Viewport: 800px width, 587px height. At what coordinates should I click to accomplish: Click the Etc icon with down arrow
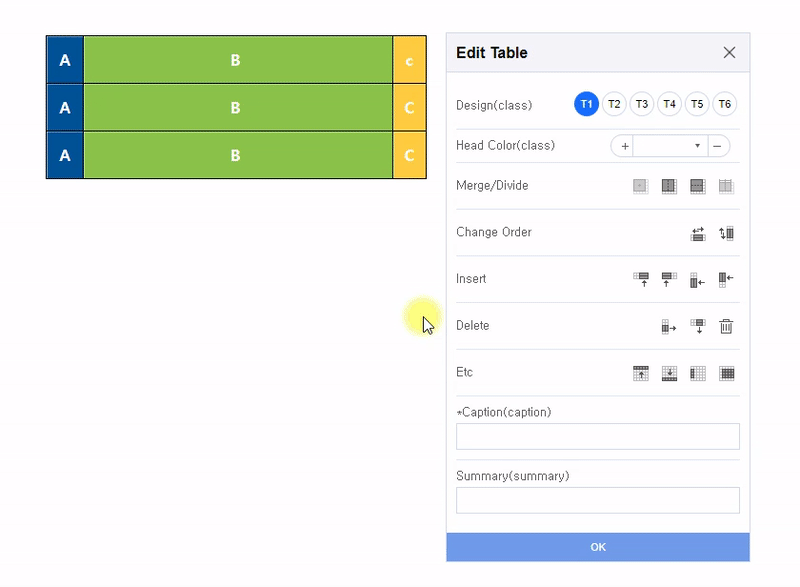[x=669, y=373]
